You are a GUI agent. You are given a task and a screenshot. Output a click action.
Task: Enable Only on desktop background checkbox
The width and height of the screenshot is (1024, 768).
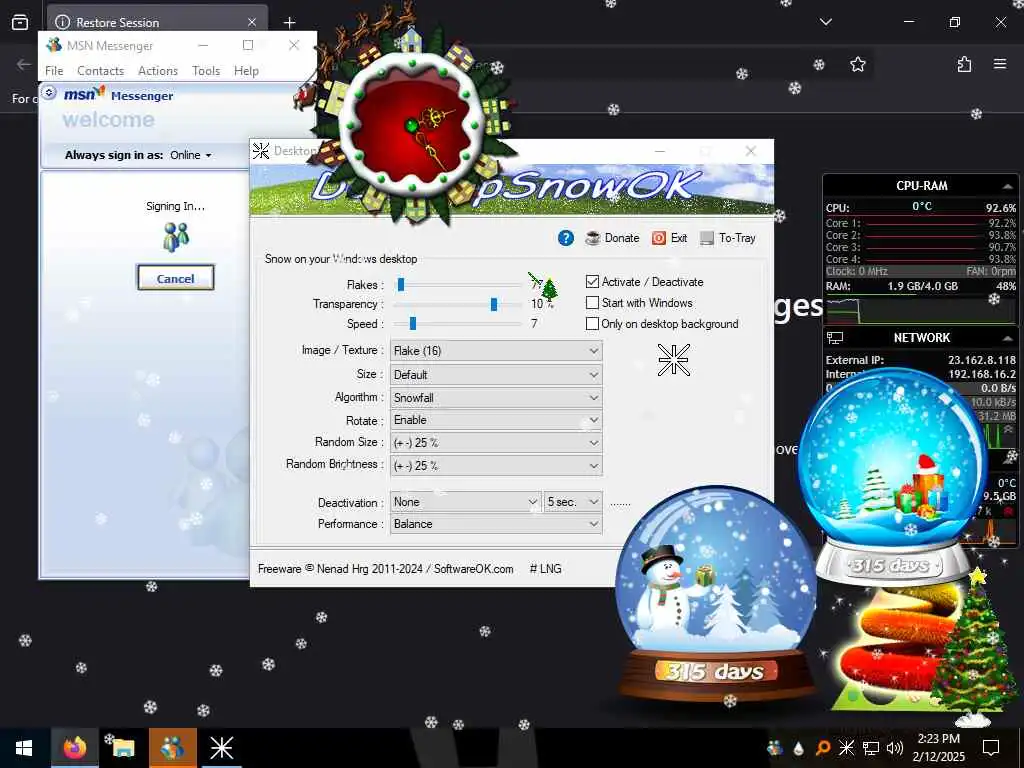click(x=592, y=323)
